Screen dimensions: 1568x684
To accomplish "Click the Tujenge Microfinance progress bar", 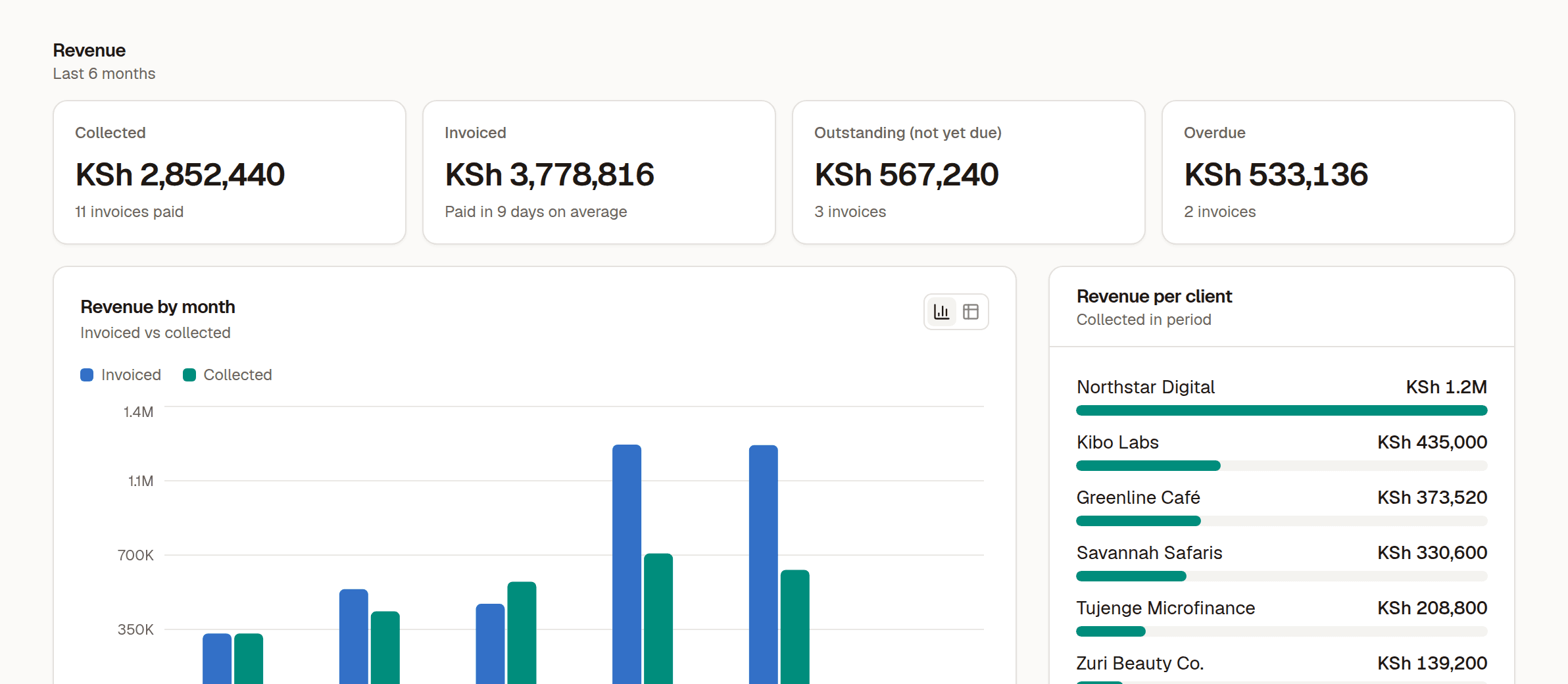I will (x=1282, y=631).
